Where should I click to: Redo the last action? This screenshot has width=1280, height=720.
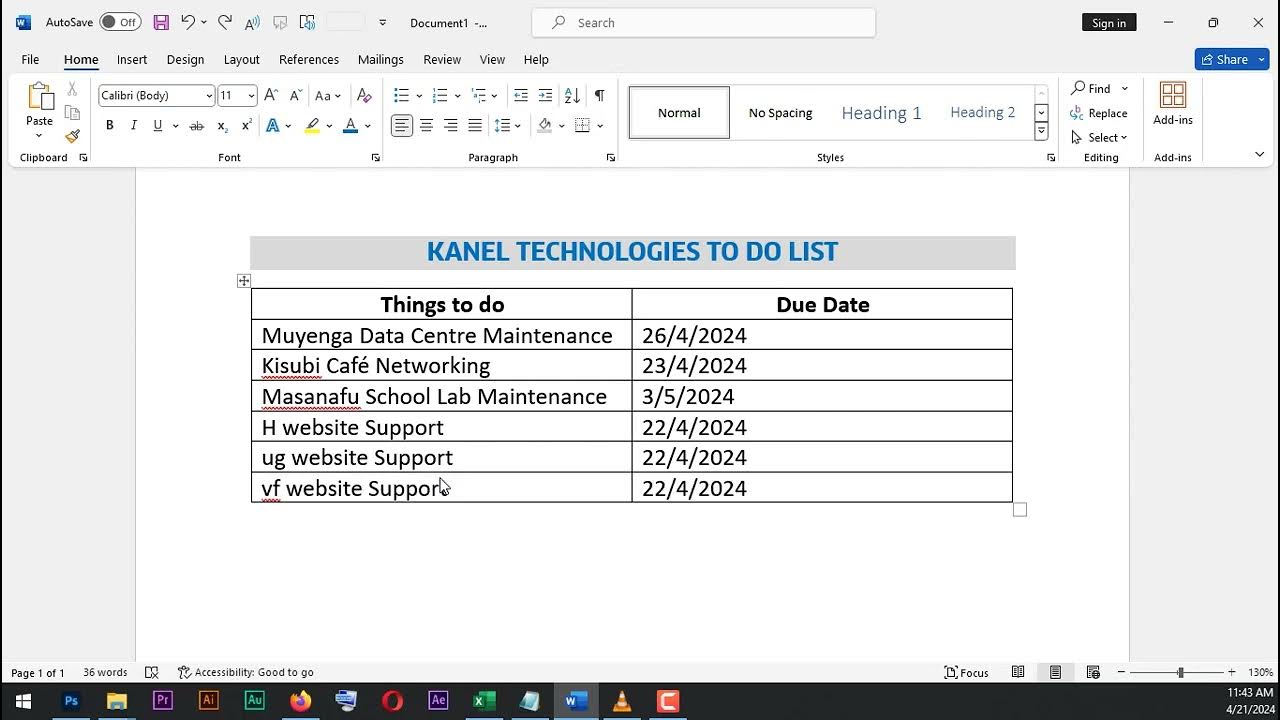(x=225, y=22)
